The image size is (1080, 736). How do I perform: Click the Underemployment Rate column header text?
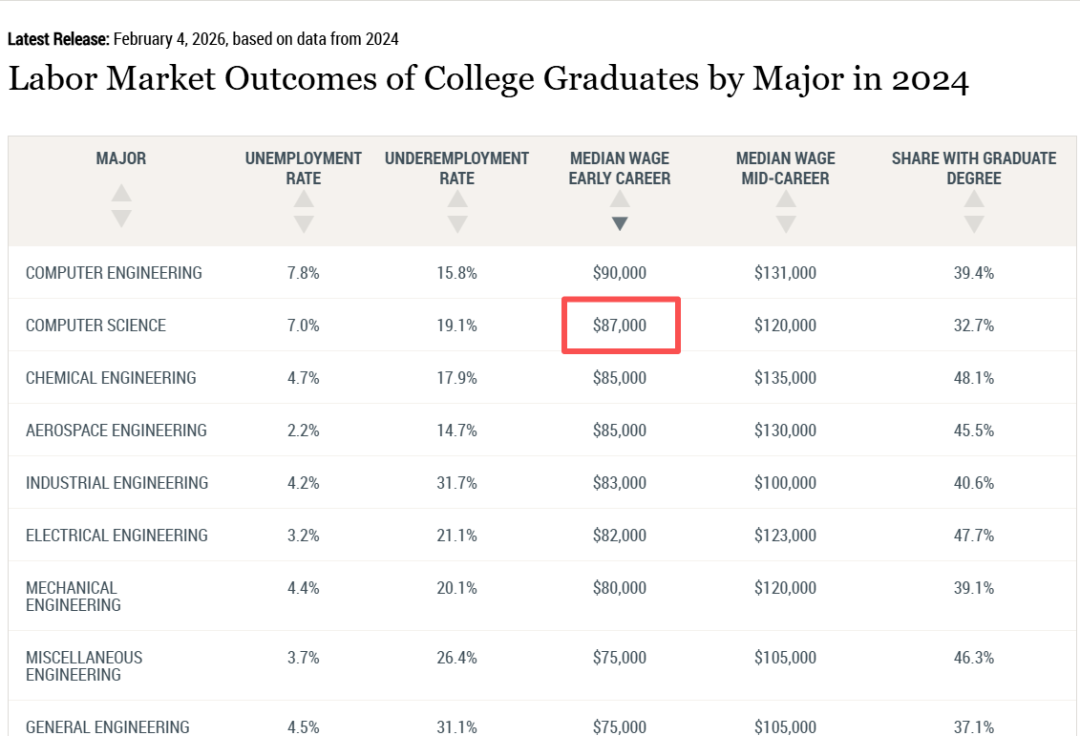pos(457,168)
